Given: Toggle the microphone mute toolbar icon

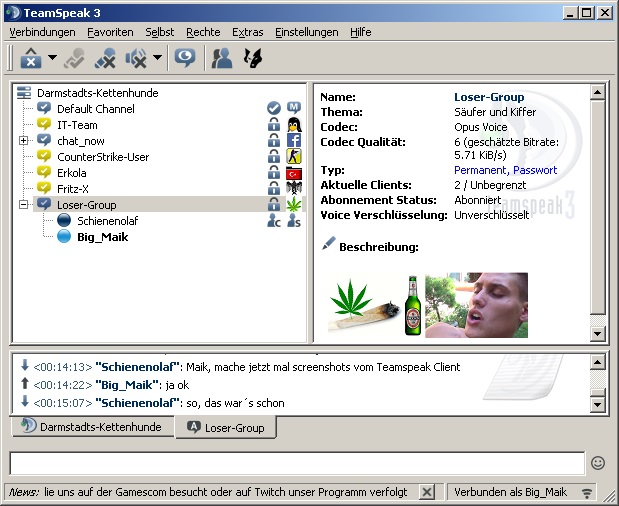Looking at the screenshot, I should click(x=105, y=58).
